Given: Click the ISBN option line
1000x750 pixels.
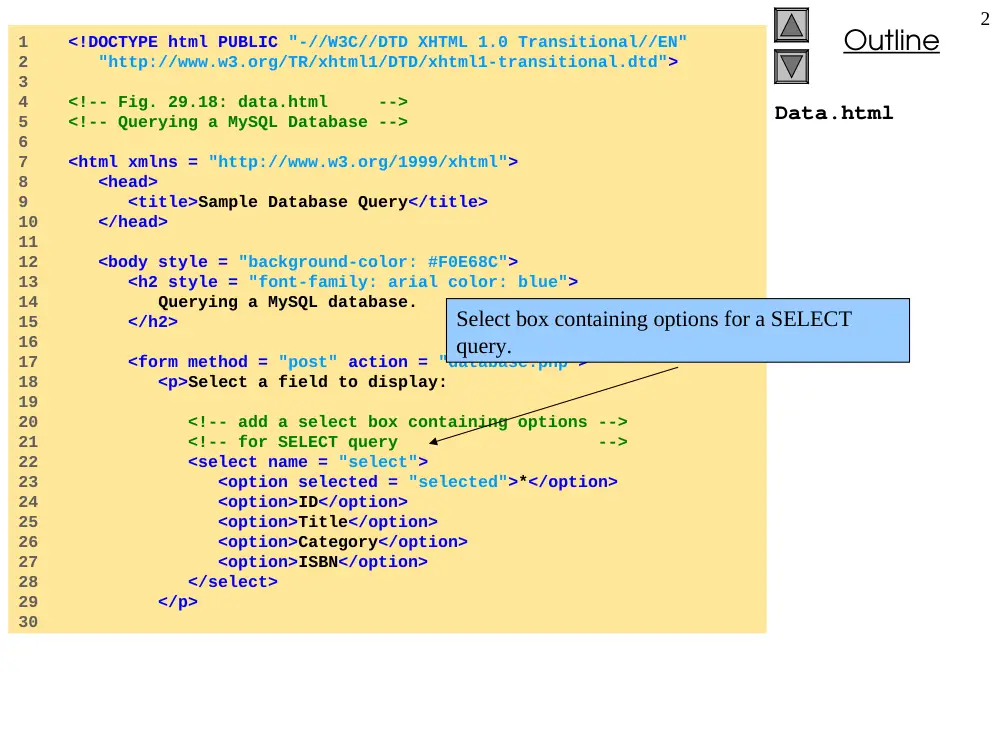Looking at the screenshot, I should click(323, 562).
